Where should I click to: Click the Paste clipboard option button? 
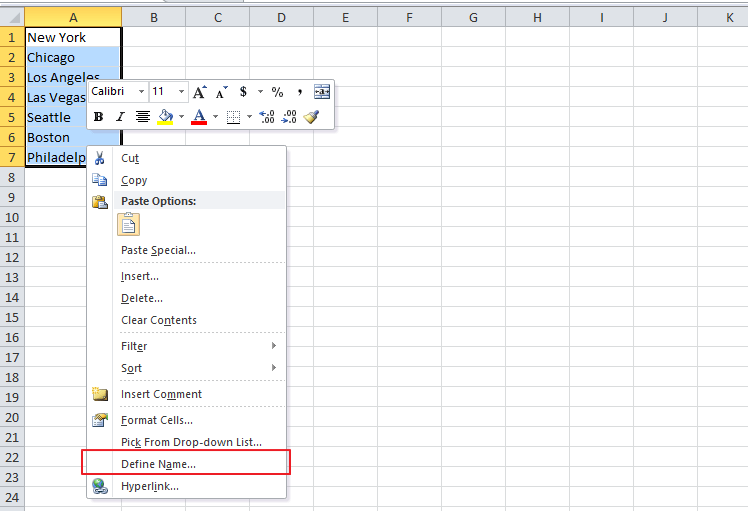click(x=128, y=224)
